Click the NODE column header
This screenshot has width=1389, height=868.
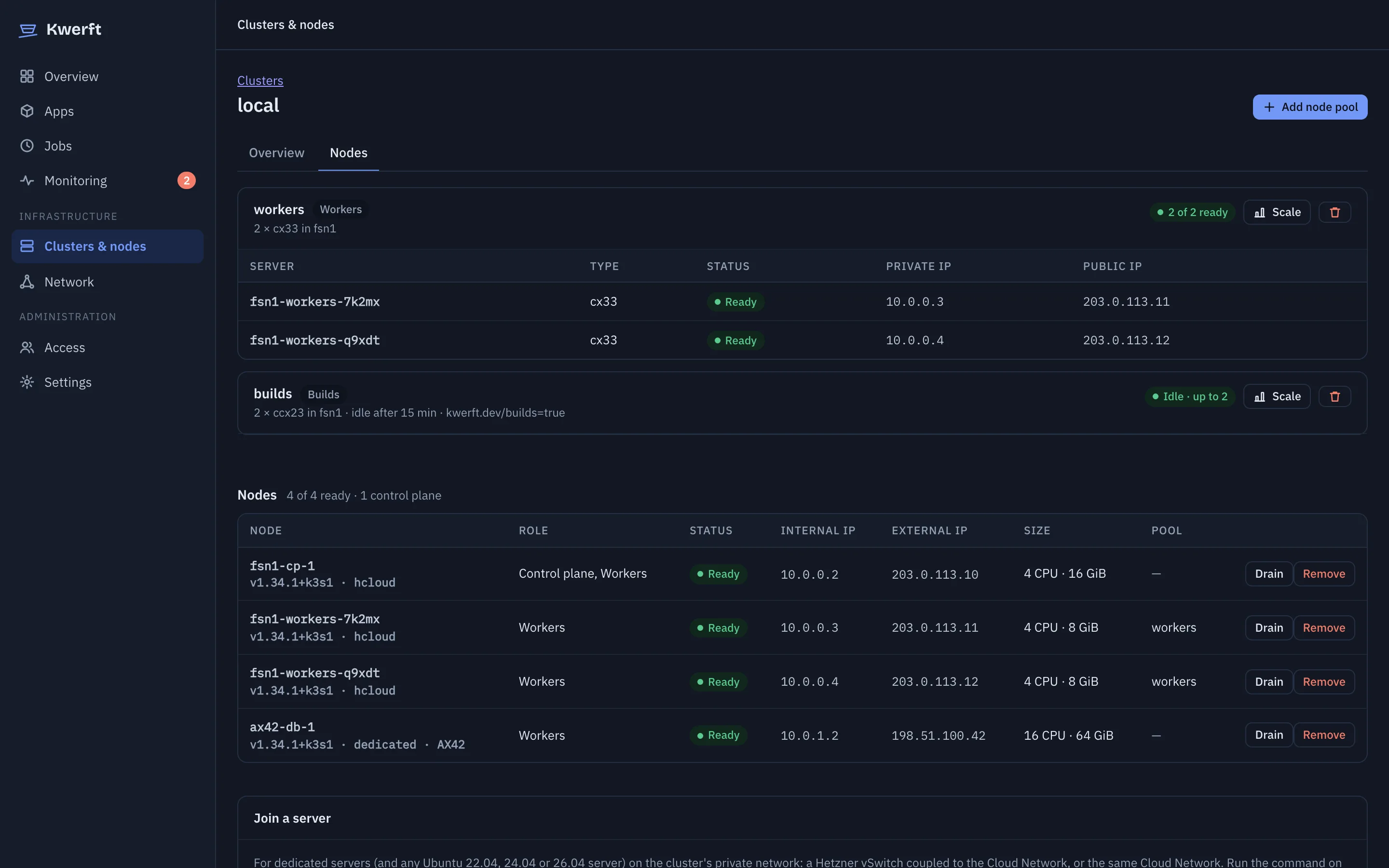(266, 531)
